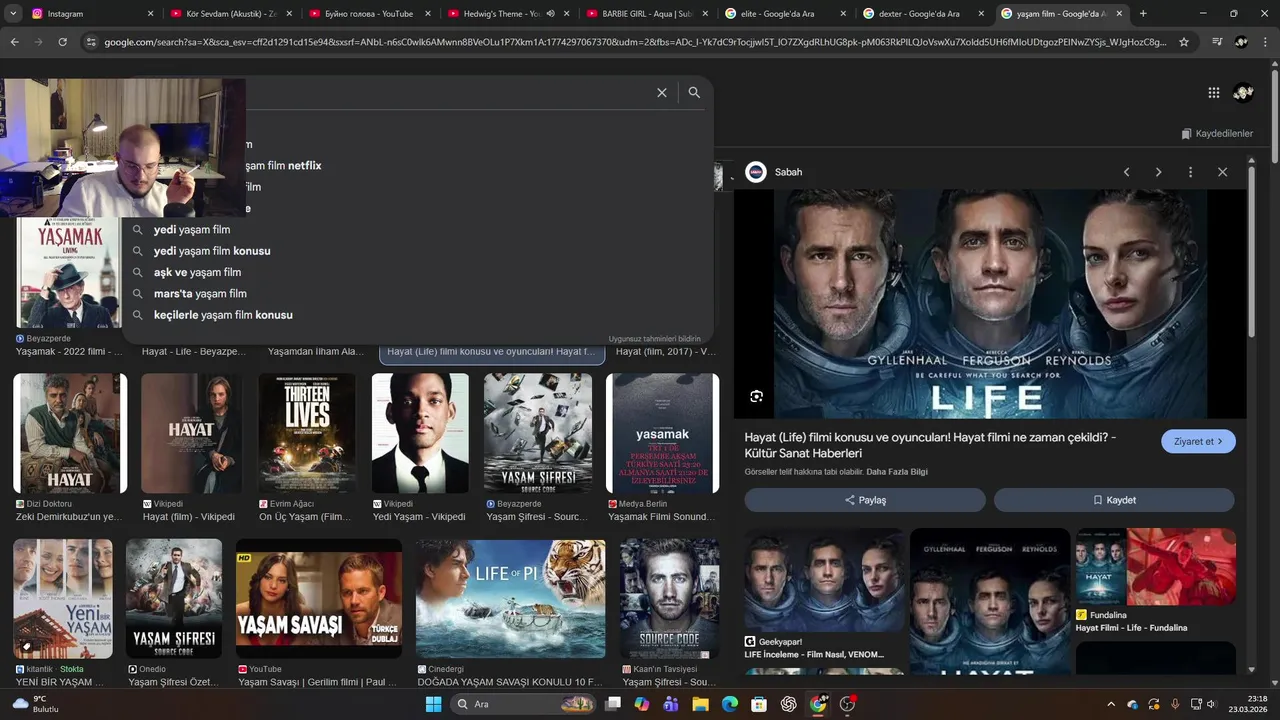Open the Hayat (Life) filmi konusu title link
This screenshot has width=1280, height=720.
[x=930, y=445]
